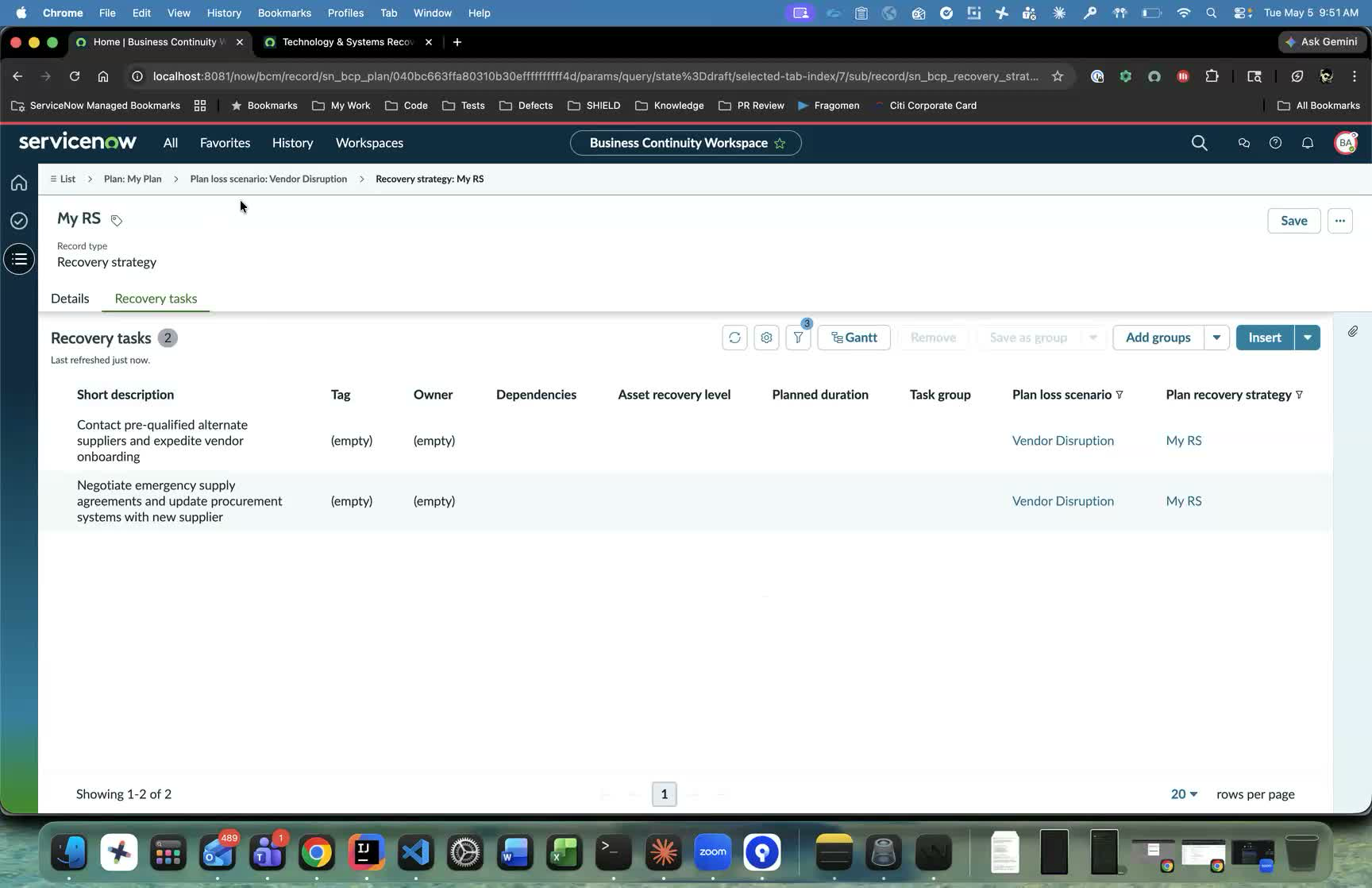Expand the Insert button dropdown arrow
The image size is (1372, 888).
pos(1308,338)
